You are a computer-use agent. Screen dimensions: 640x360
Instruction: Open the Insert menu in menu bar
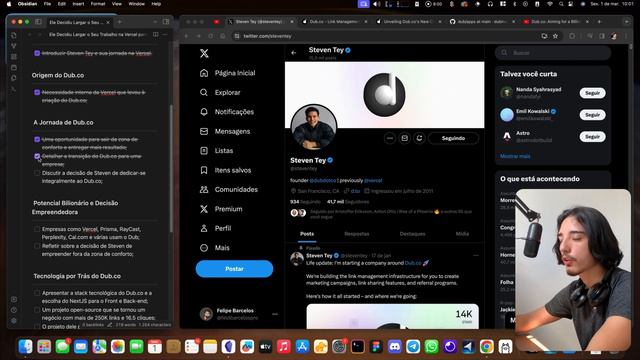pos(78,4)
